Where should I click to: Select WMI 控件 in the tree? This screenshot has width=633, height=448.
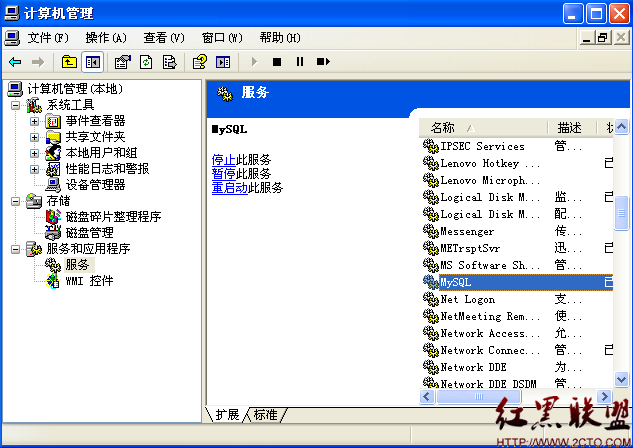tap(90, 281)
